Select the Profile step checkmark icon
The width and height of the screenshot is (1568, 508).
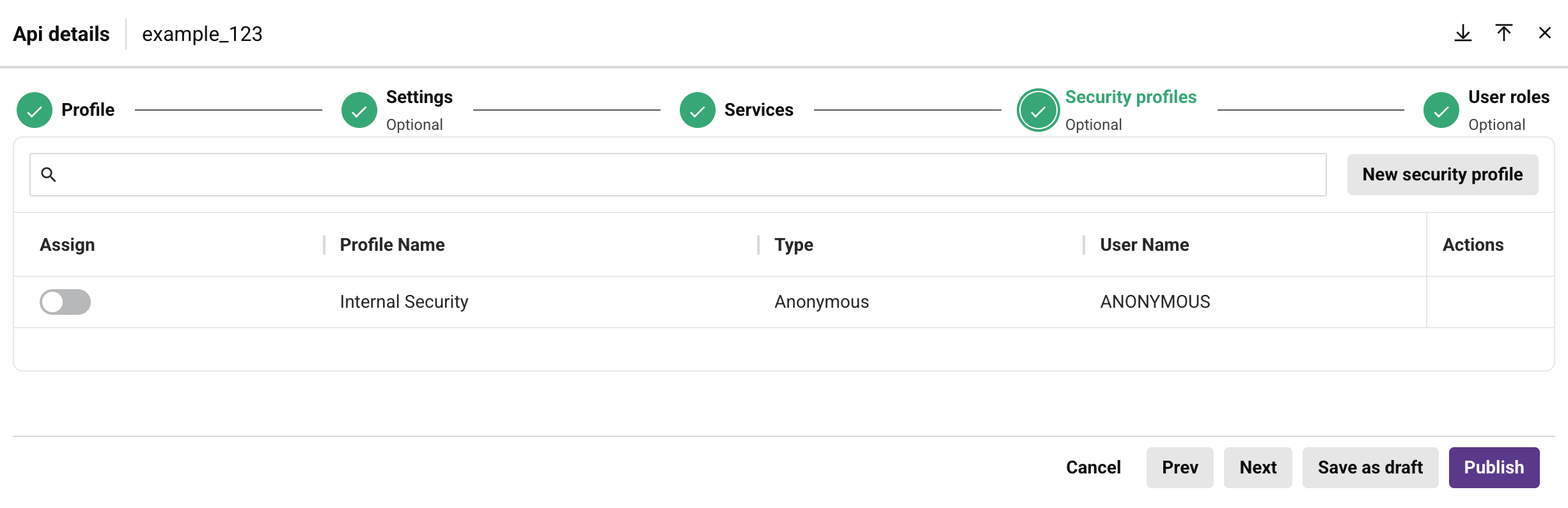[34, 109]
